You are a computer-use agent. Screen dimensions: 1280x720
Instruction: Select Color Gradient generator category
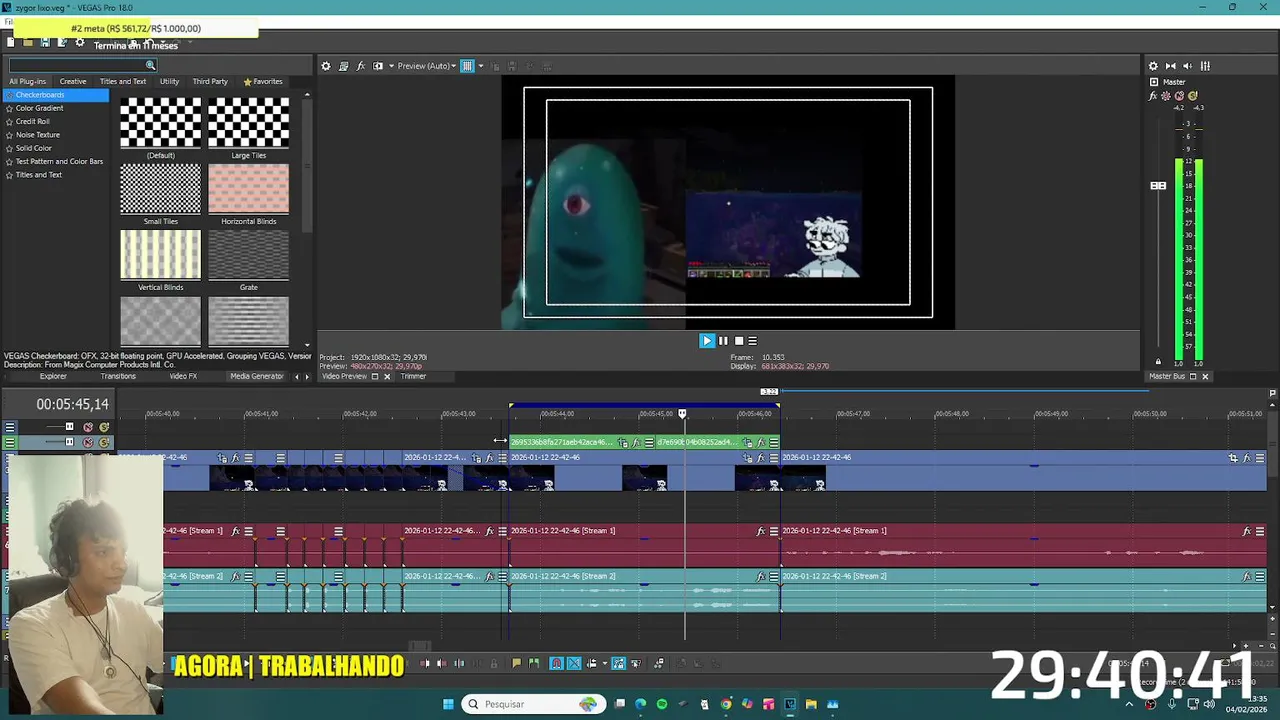coord(39,108)
